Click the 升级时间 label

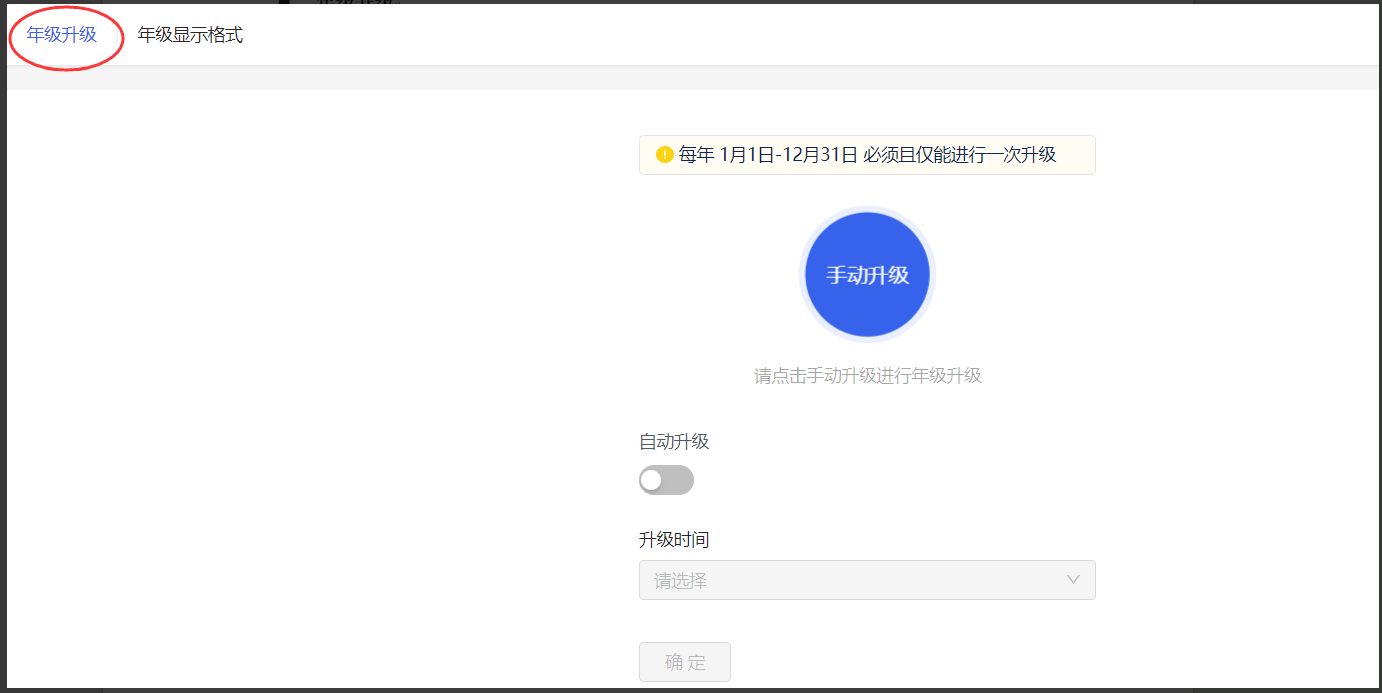tap(674, 539)
